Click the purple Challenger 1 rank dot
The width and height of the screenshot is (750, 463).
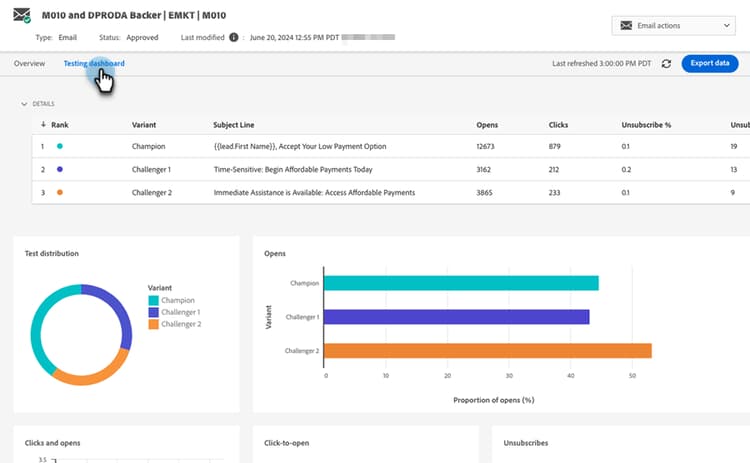[x=60, y=169]
